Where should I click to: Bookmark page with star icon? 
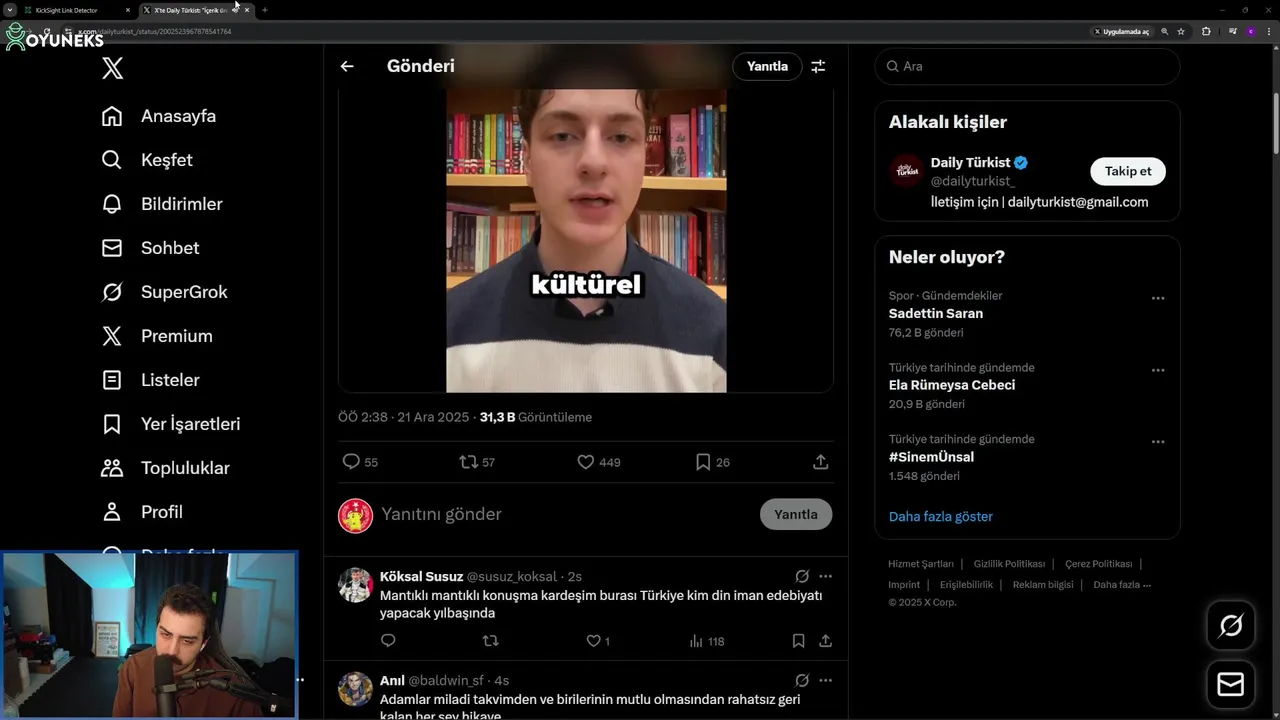coord(1181,32)
